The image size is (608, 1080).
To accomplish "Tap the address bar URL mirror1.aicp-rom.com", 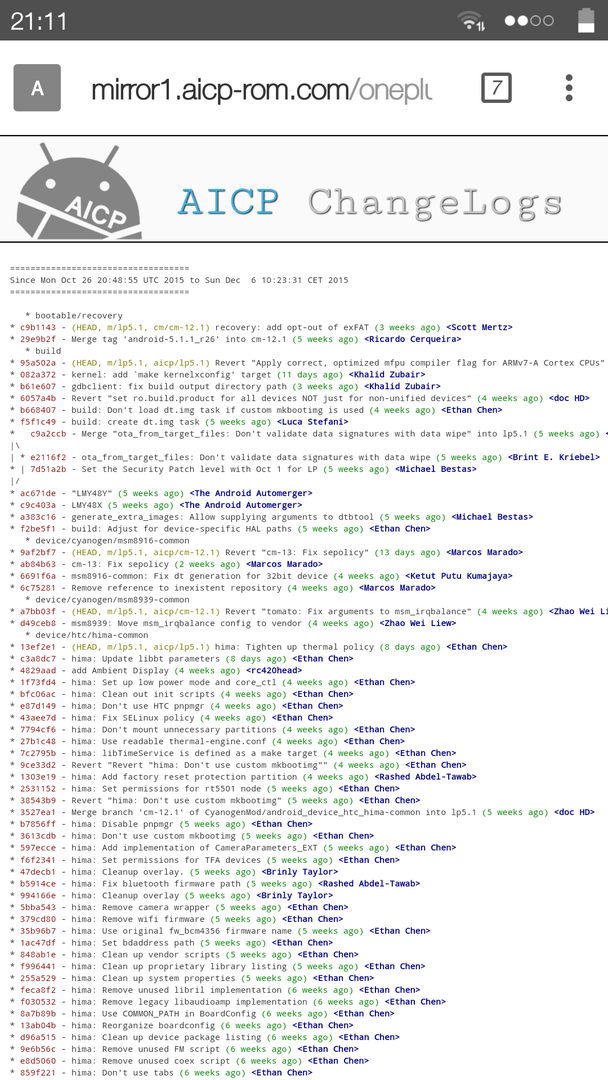I will click(262, 89).
